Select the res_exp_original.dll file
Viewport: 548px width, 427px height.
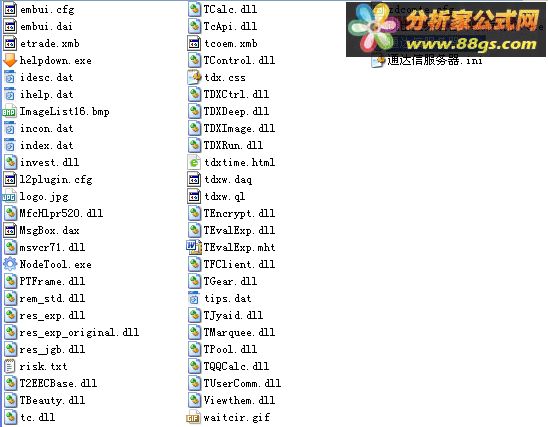click(x=71, y=332)
